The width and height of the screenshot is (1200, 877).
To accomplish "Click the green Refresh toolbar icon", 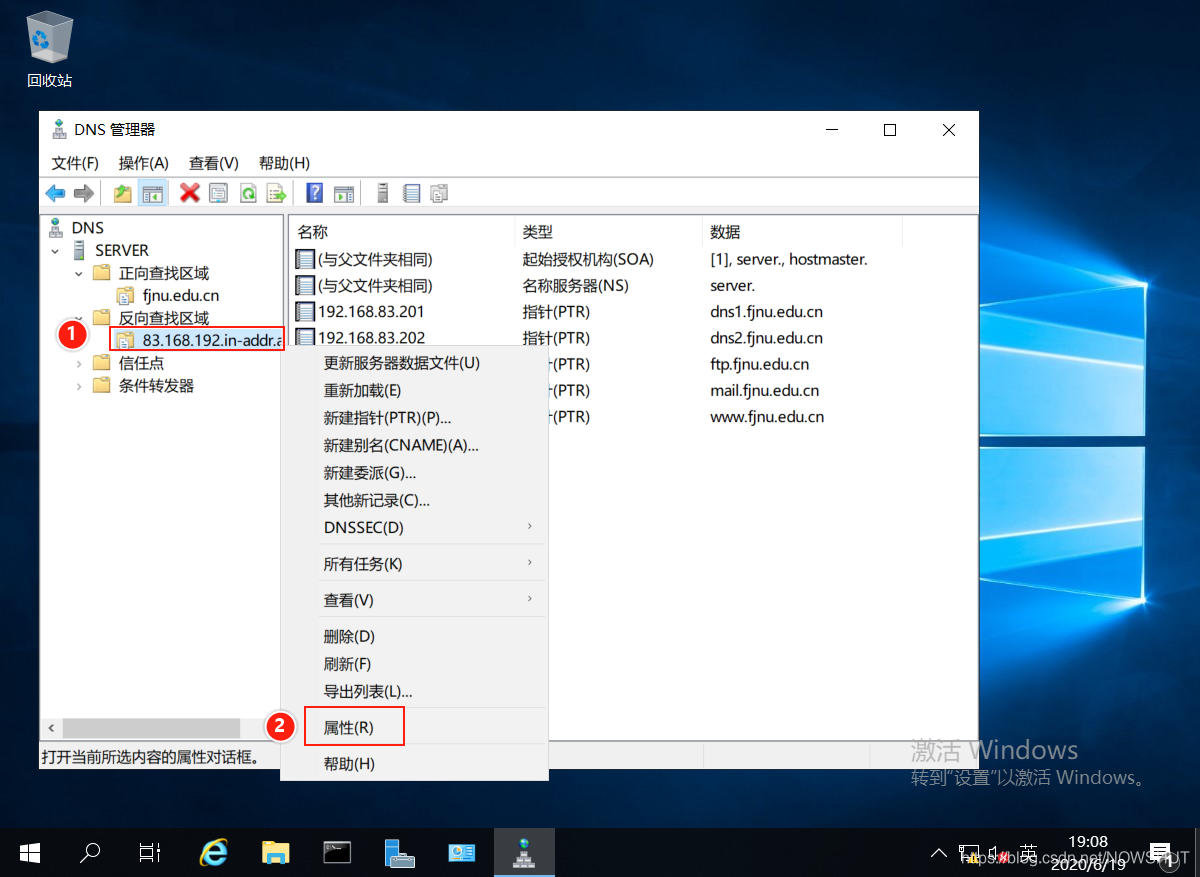I will pos(248,193).
